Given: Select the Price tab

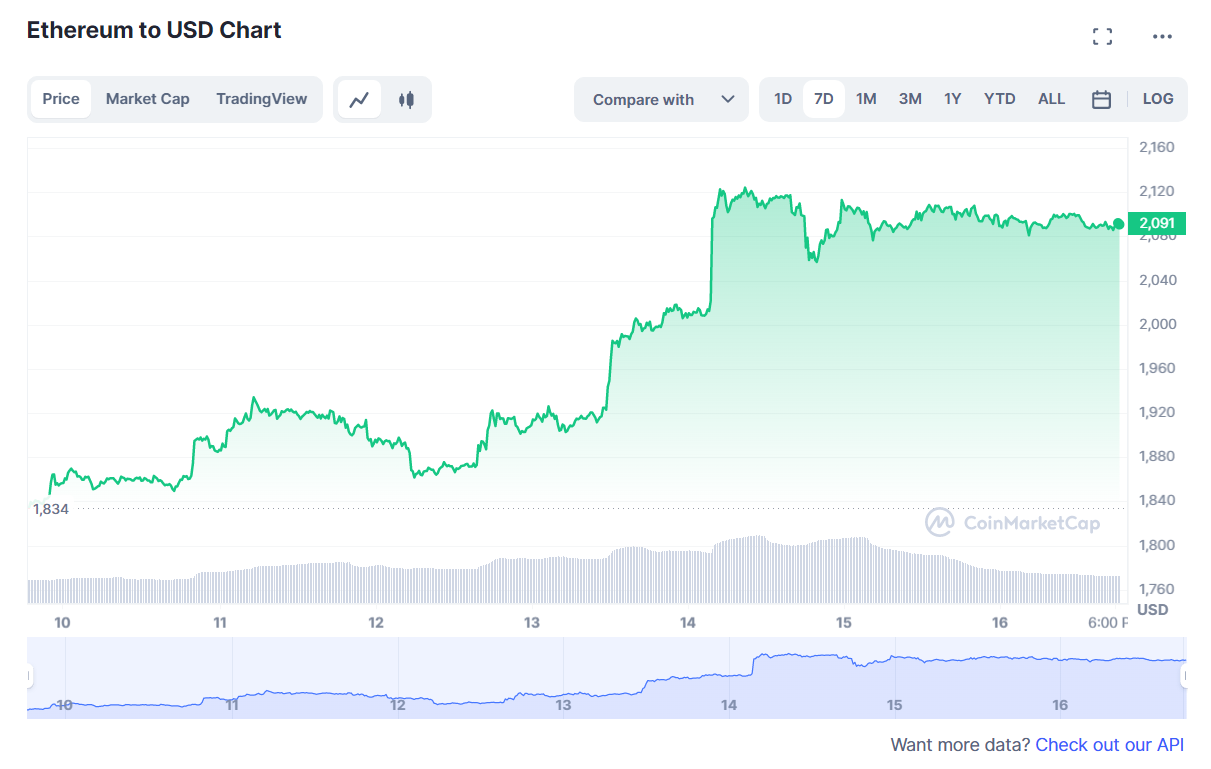Looking at the screenshot, I should click(x=61, y=99).
